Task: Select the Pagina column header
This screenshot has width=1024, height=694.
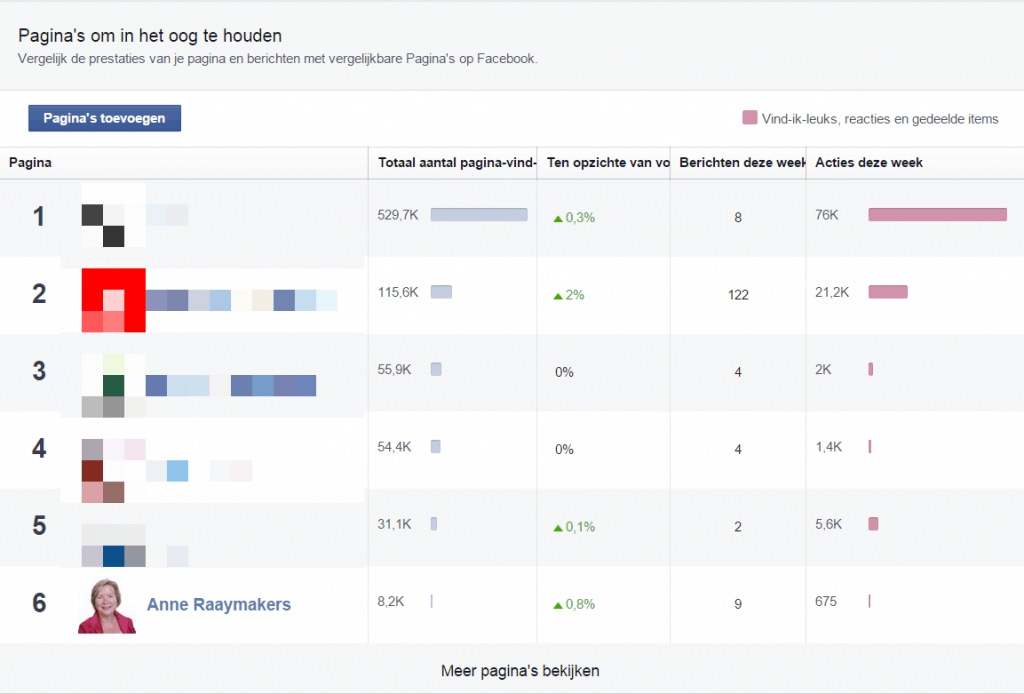Action: click(x=30, y=162)
